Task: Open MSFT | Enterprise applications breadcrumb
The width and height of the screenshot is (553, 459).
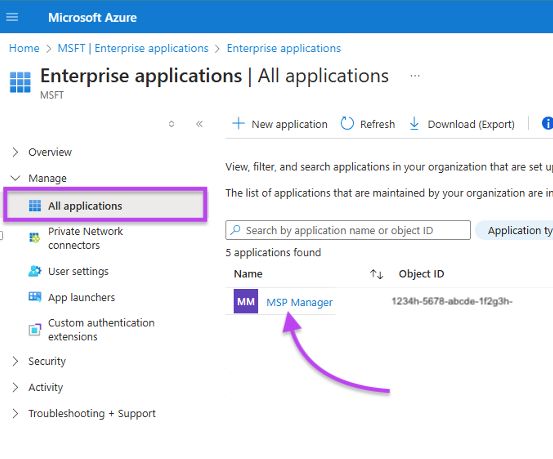Action: point(133,48)
